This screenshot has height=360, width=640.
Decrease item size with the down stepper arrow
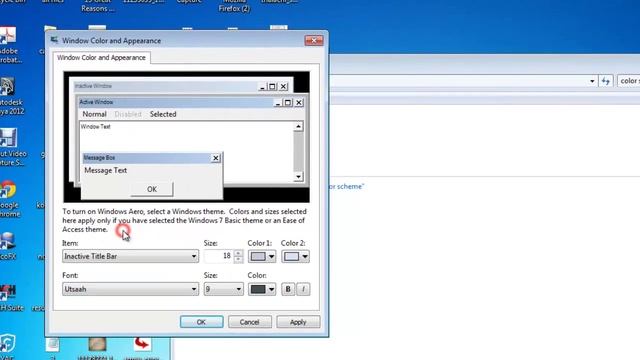238,260
